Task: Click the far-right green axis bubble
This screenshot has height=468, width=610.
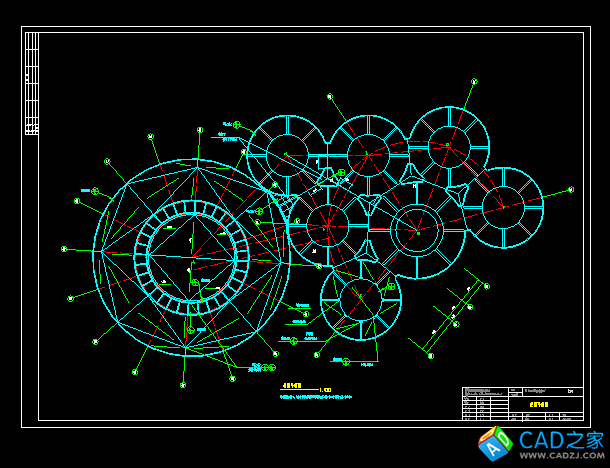Action: (x=571, y=189)
